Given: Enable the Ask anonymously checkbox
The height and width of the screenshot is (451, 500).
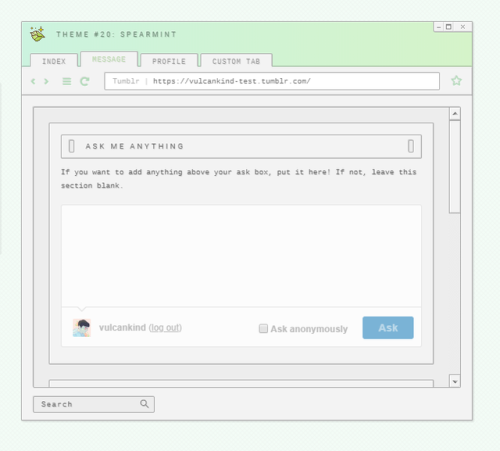Looking at the screenshot, I should pyautogui.click(x=263, y=329).
